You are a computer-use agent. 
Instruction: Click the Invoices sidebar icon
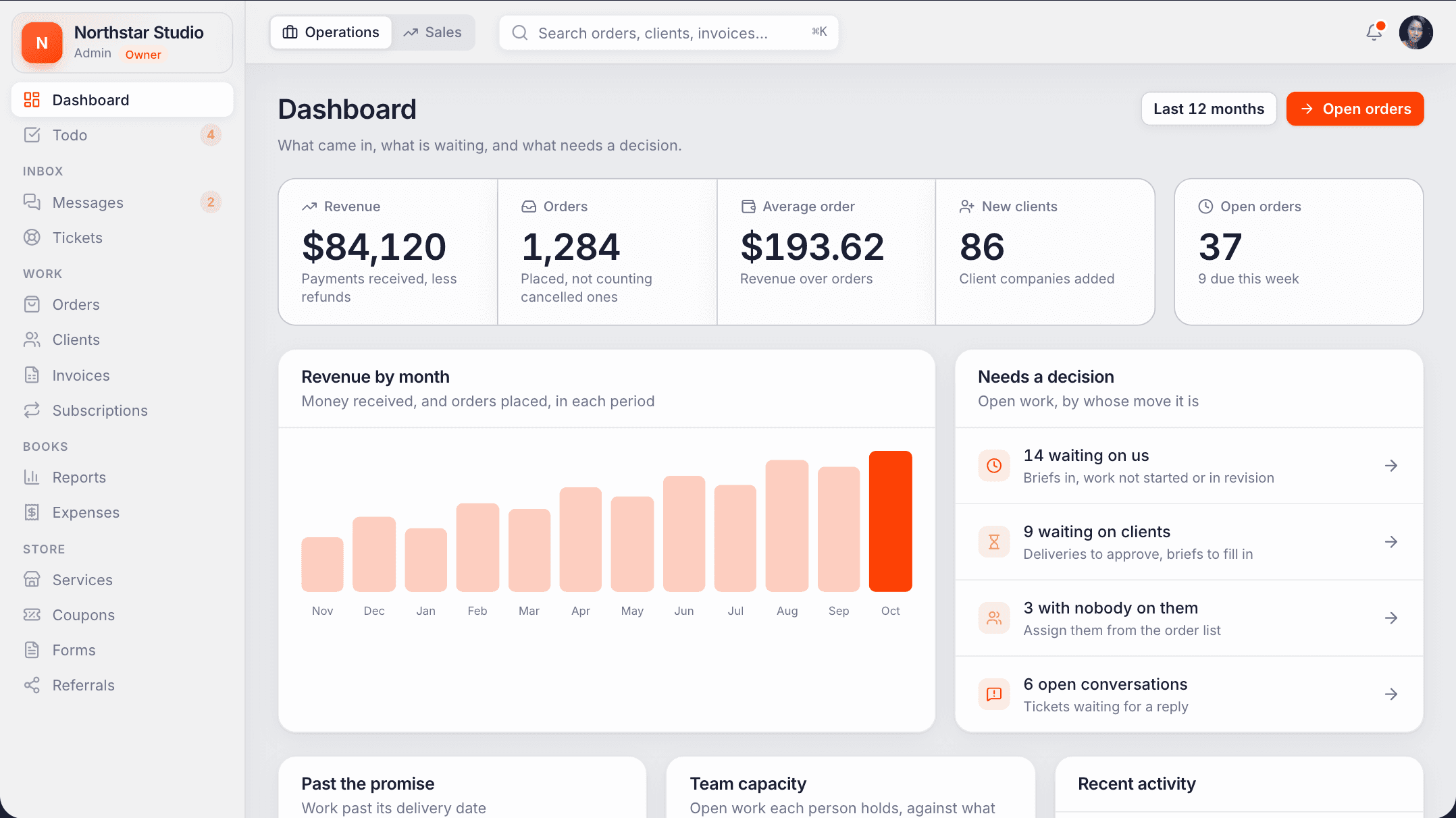32,375
